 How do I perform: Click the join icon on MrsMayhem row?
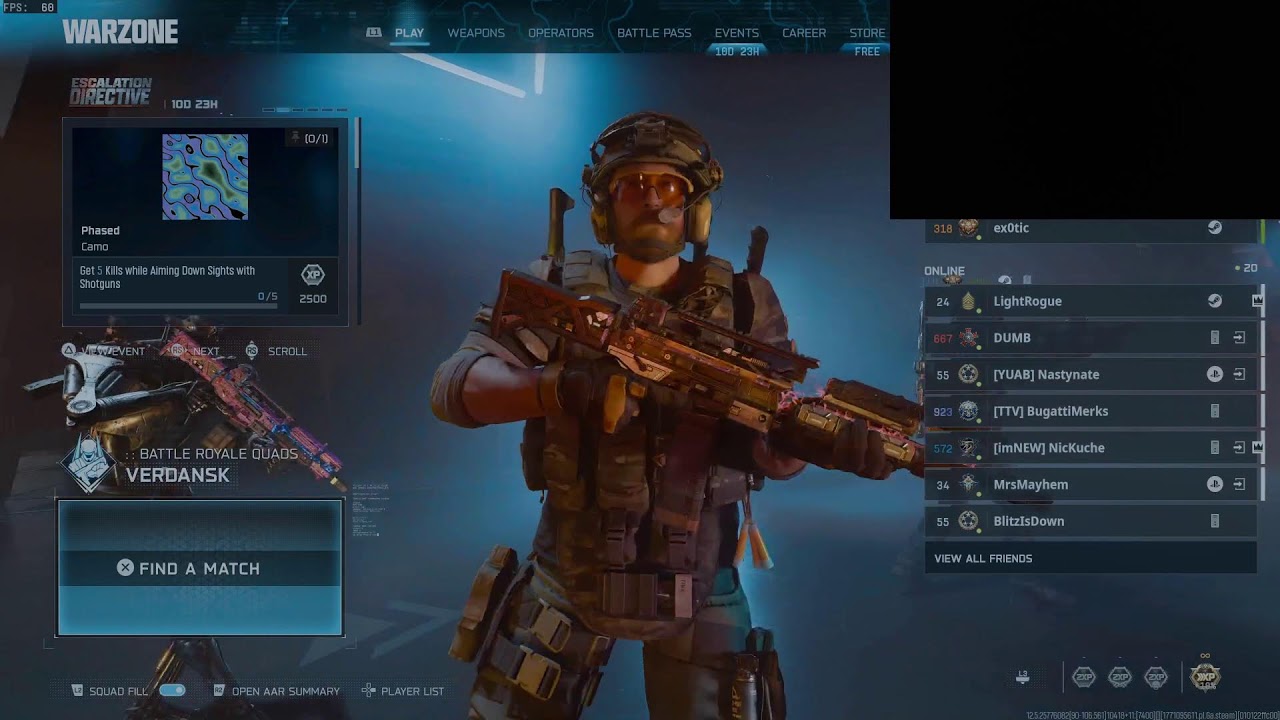tap(1239, 485)
